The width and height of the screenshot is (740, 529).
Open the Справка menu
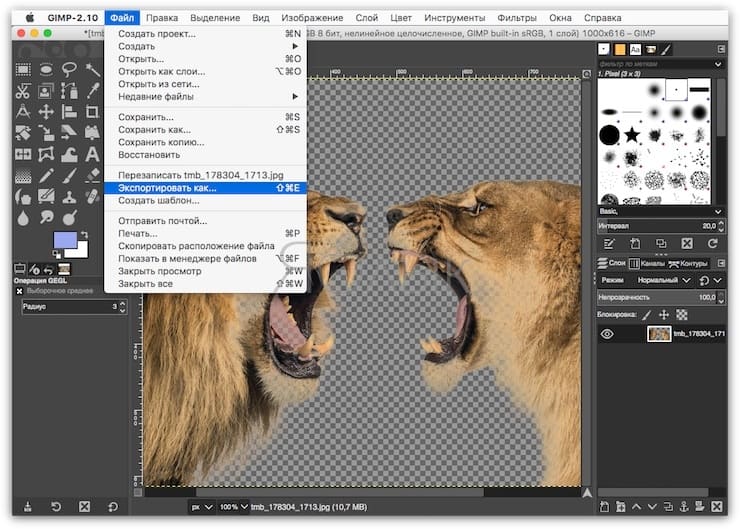point(602,18)
